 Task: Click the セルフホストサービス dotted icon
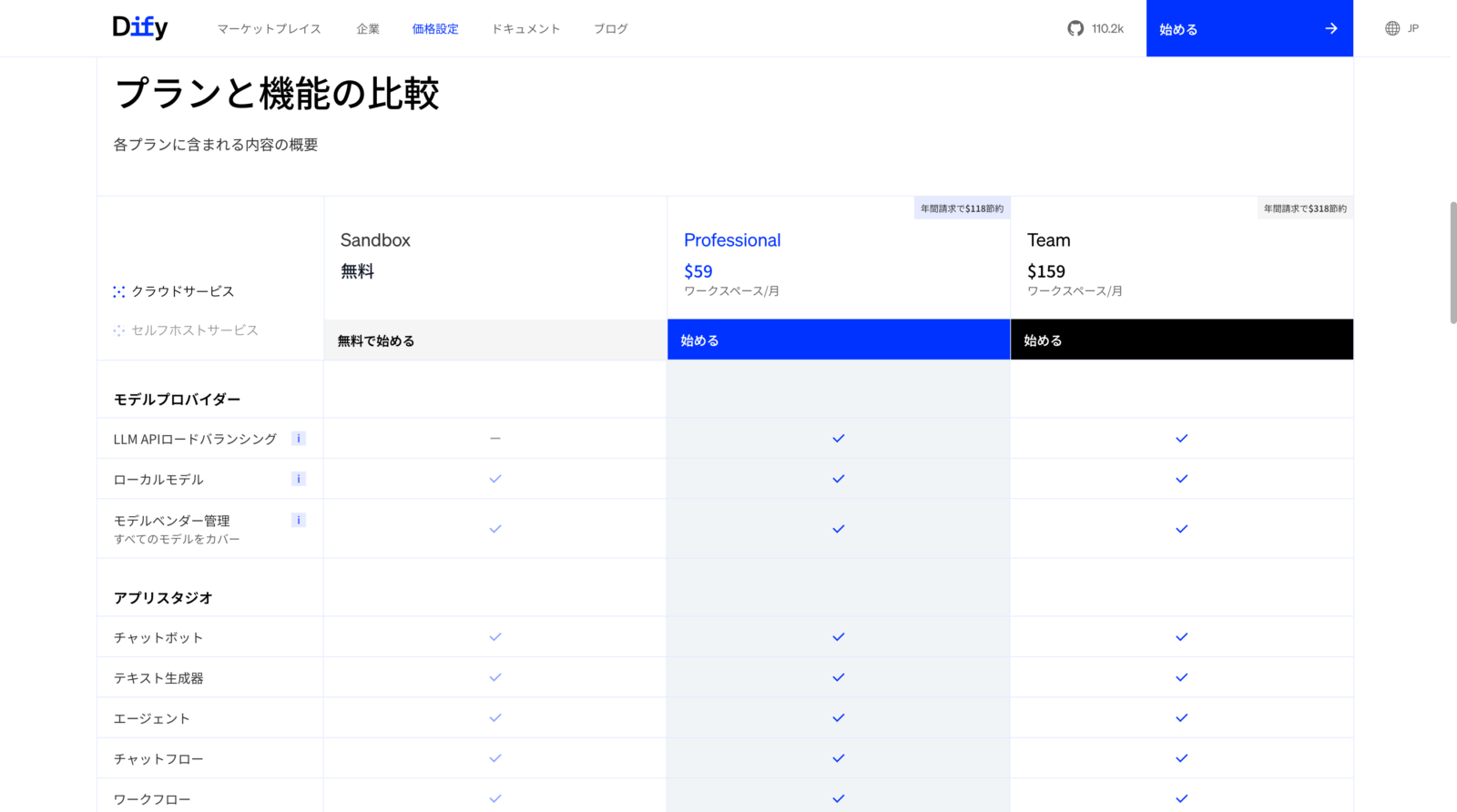click(x=119, y=330)
